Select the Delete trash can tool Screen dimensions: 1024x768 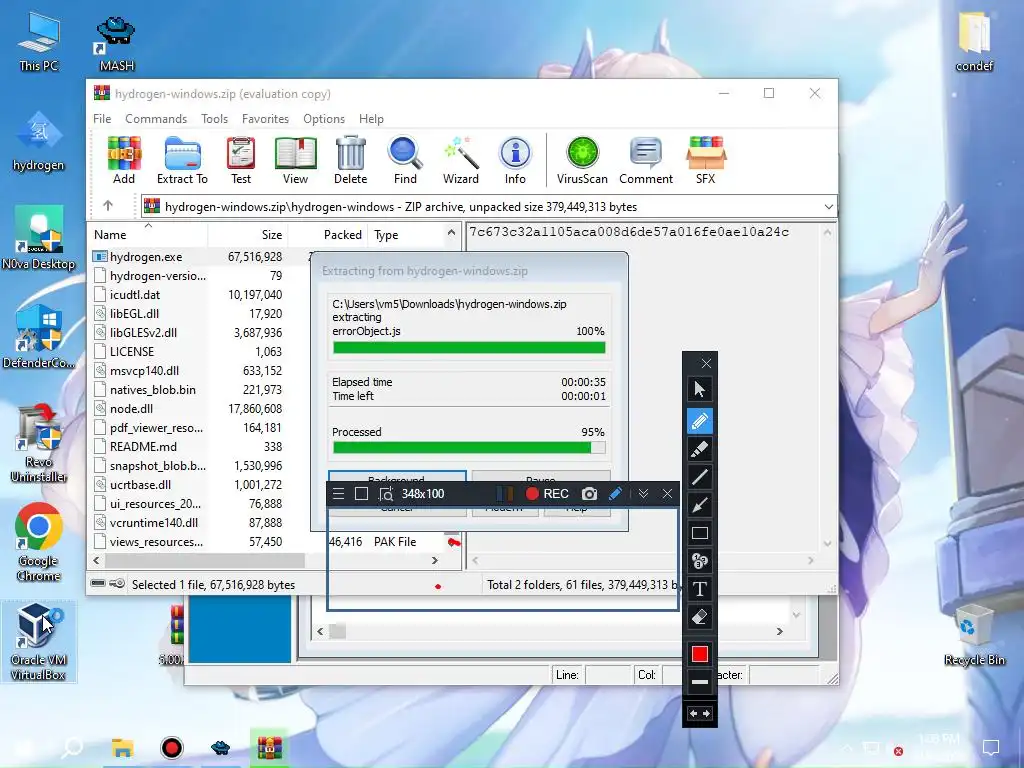click(351, 160)
